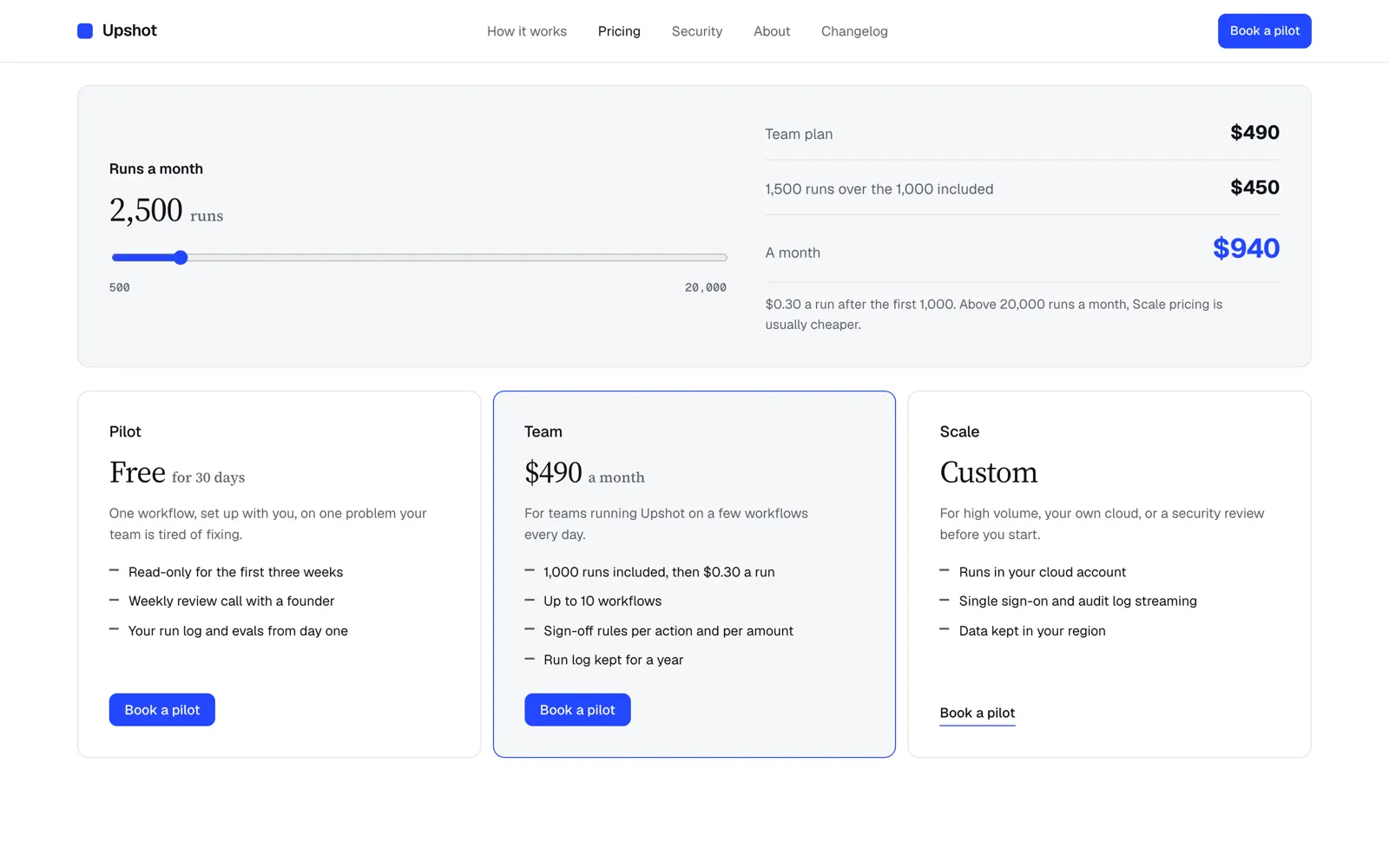1389x868 pixels.
Task: Click '1,500 runs over the 1,000 included'
Action: [x=879, y=189]
